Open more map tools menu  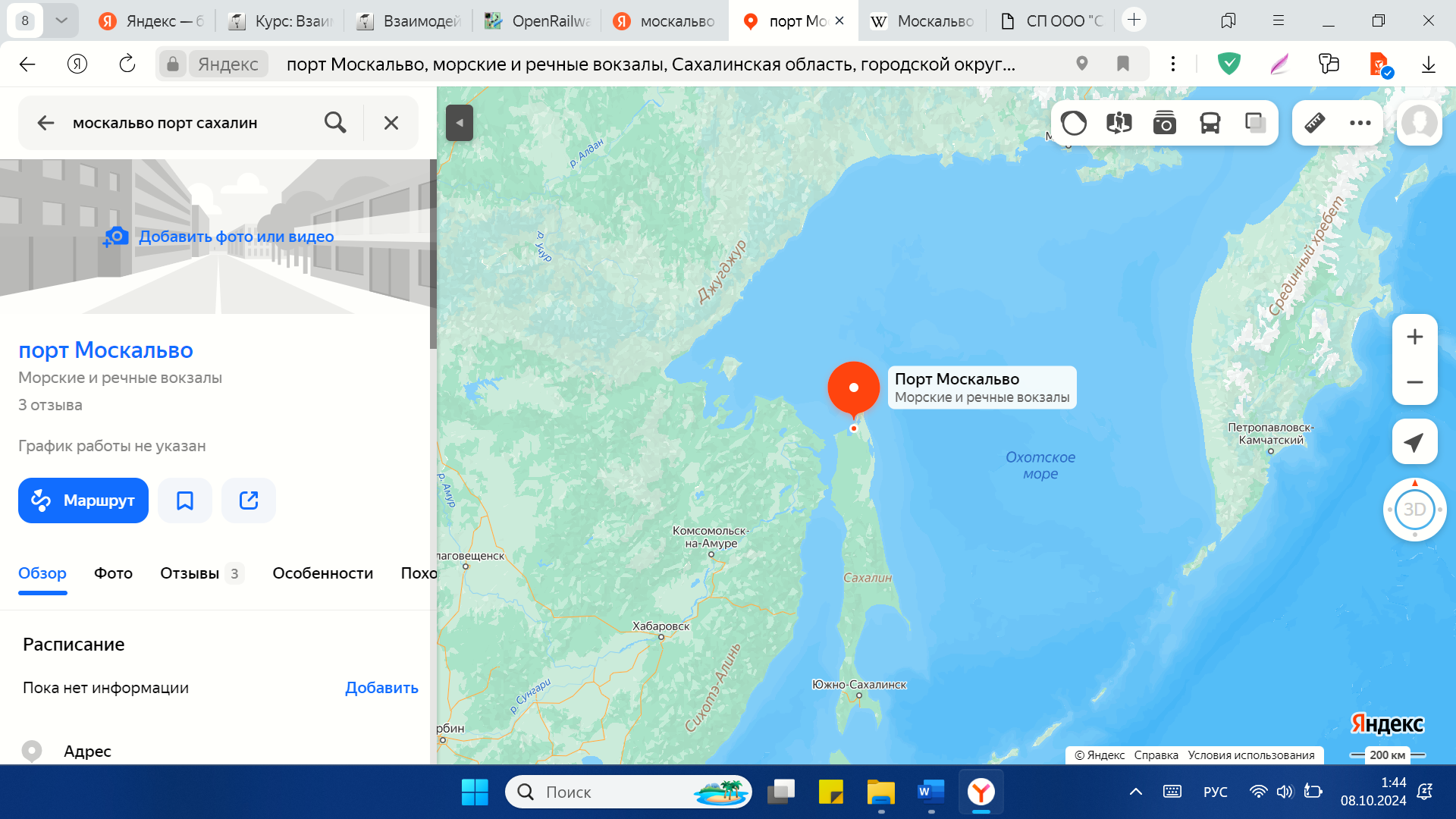pyautogui.click(x=1360, y=123)
